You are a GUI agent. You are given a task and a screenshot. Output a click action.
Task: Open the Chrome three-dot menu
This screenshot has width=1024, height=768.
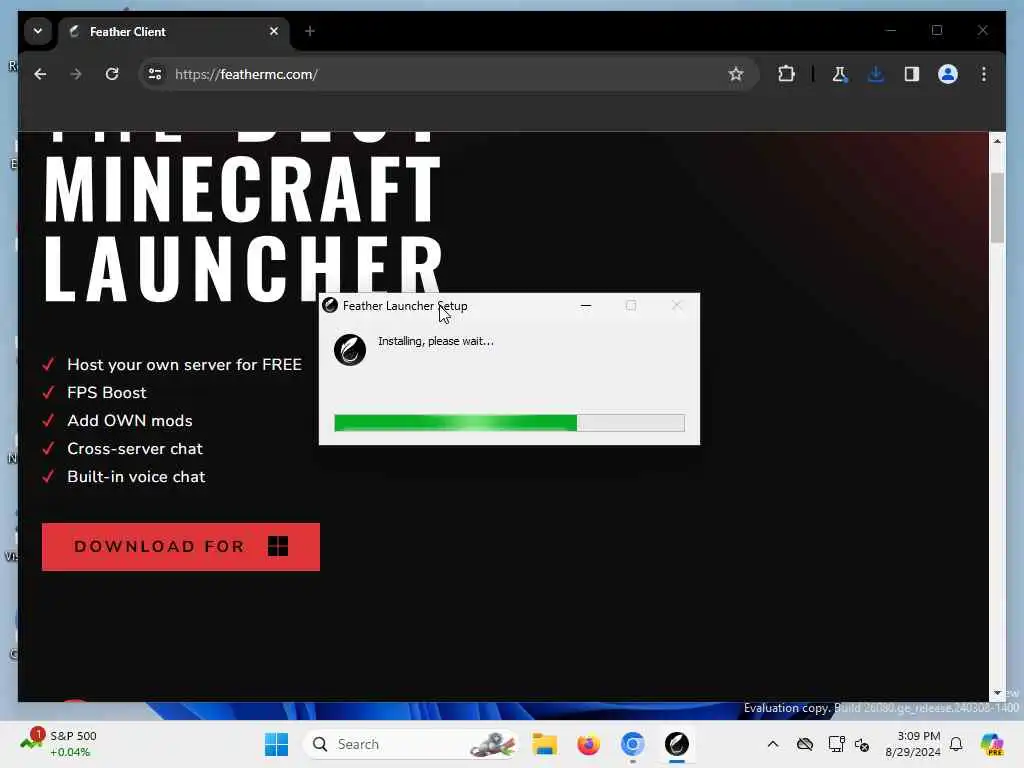coord(984,74)
